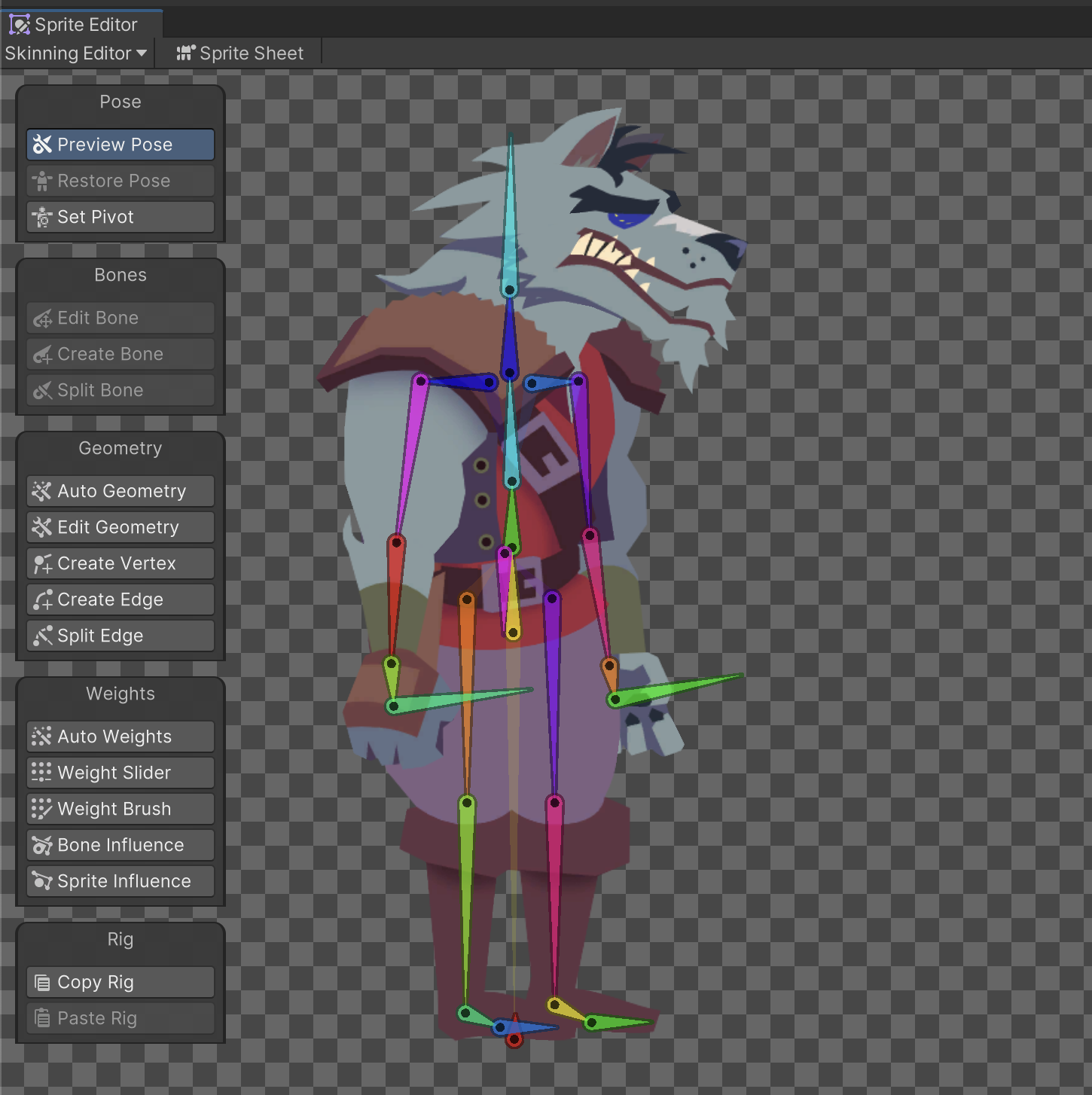Click the Restore Pose button
This screenshot has width=1092, height=1095.
point(120,181)
